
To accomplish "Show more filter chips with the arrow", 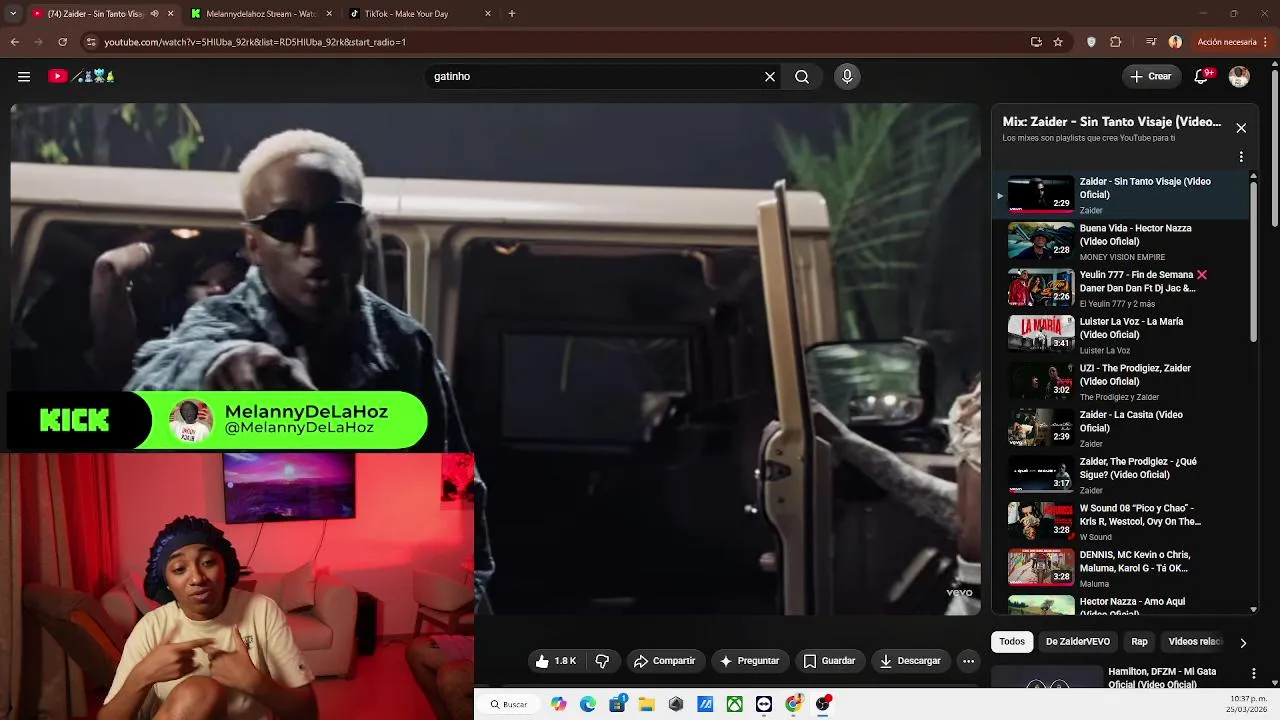I will [1243, 643].
